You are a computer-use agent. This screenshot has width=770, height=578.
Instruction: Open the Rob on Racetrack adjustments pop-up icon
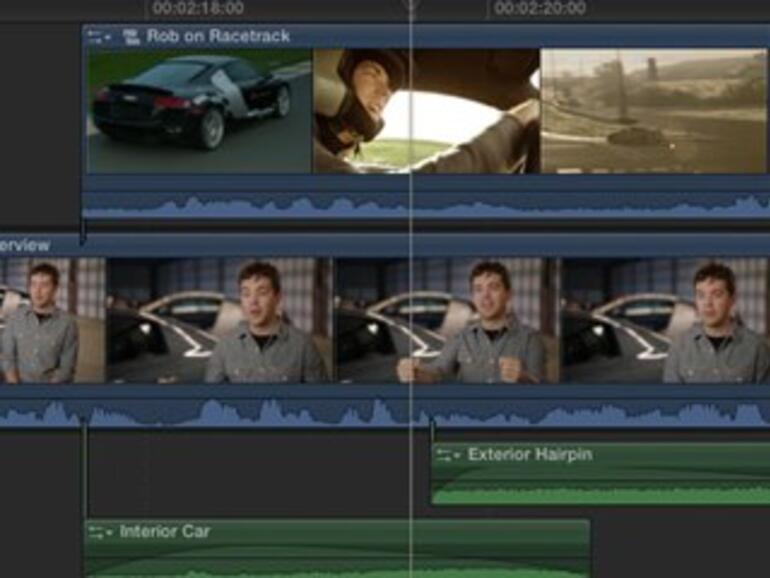coord(100,37)
